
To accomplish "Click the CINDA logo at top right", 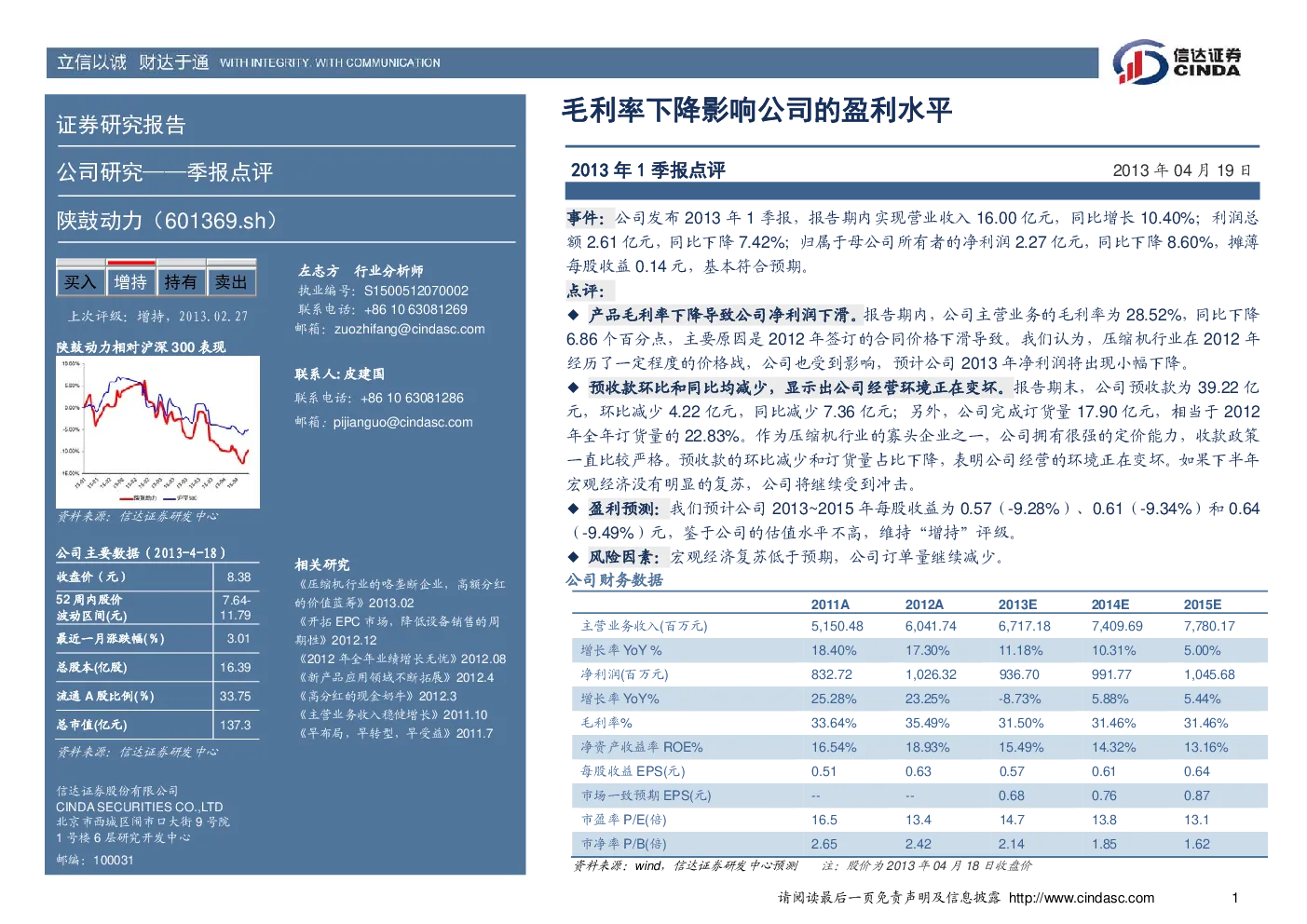I will coord(1177,62).
